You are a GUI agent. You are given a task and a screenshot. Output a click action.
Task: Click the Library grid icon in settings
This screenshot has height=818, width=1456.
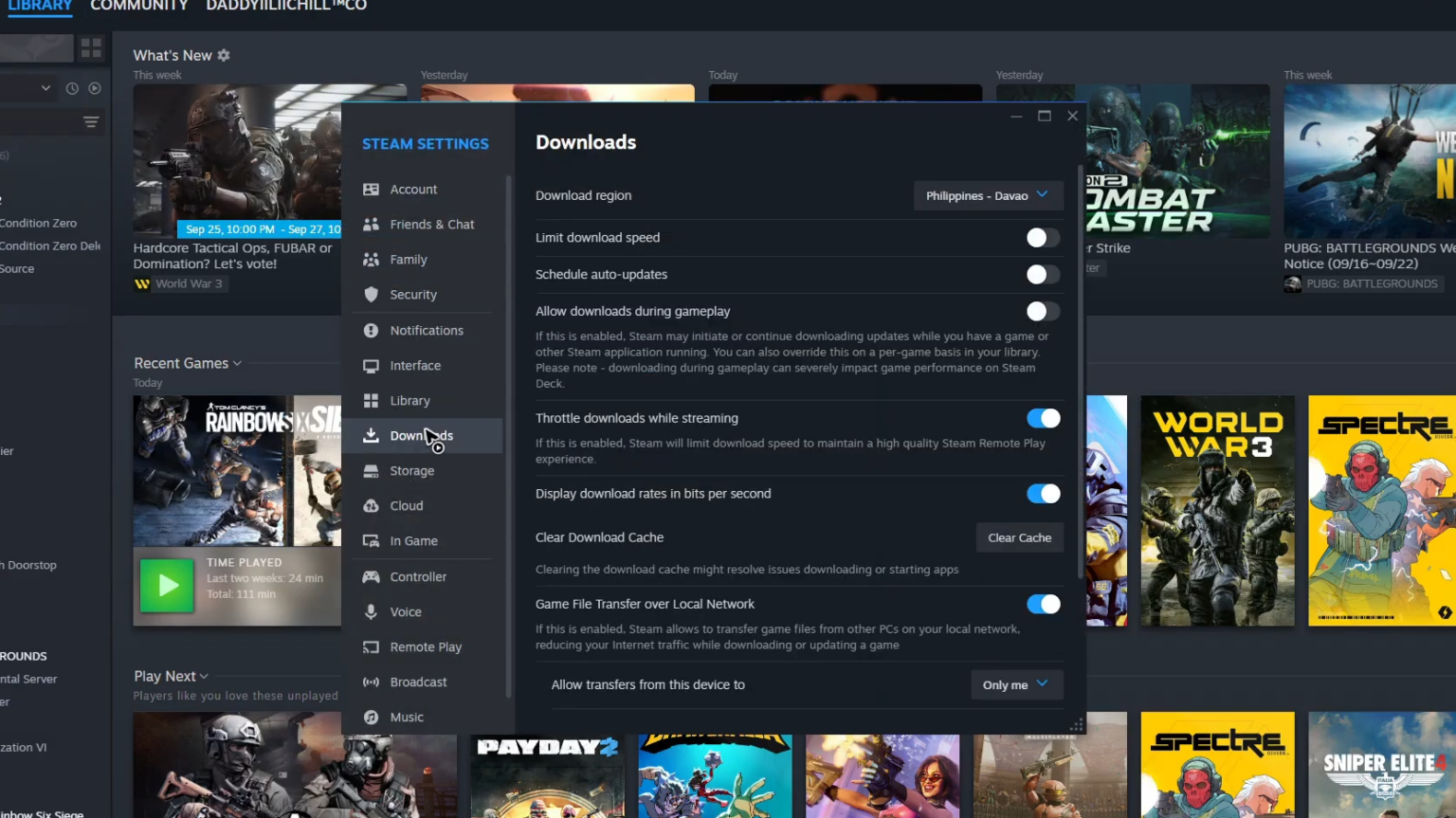coord(371,401)
